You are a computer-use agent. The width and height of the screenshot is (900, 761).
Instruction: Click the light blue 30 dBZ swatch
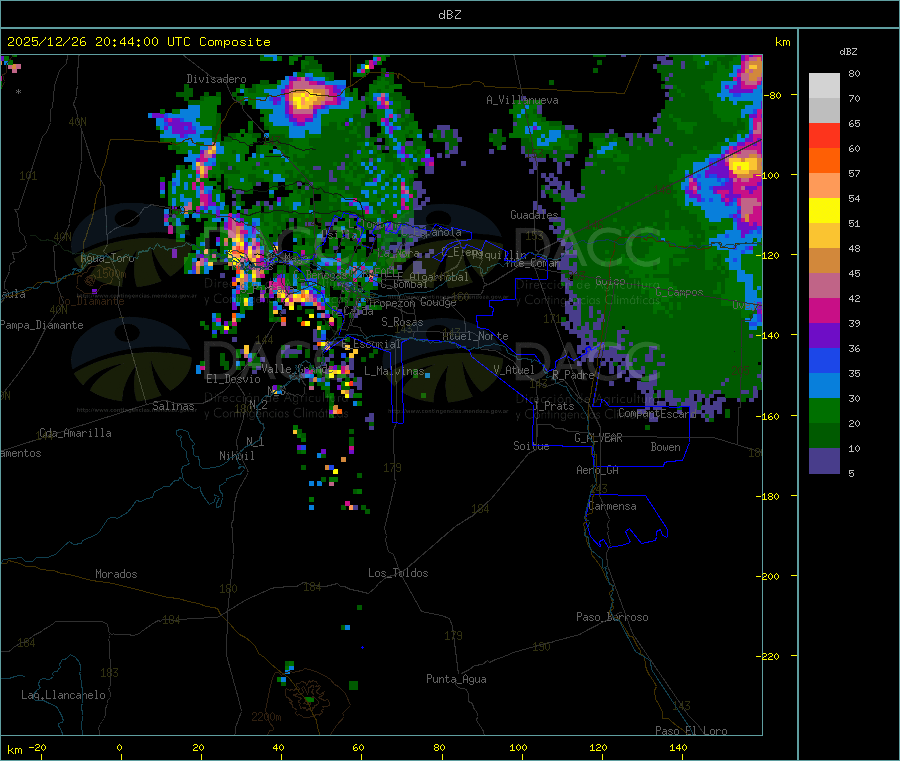[x=824, y=386]
